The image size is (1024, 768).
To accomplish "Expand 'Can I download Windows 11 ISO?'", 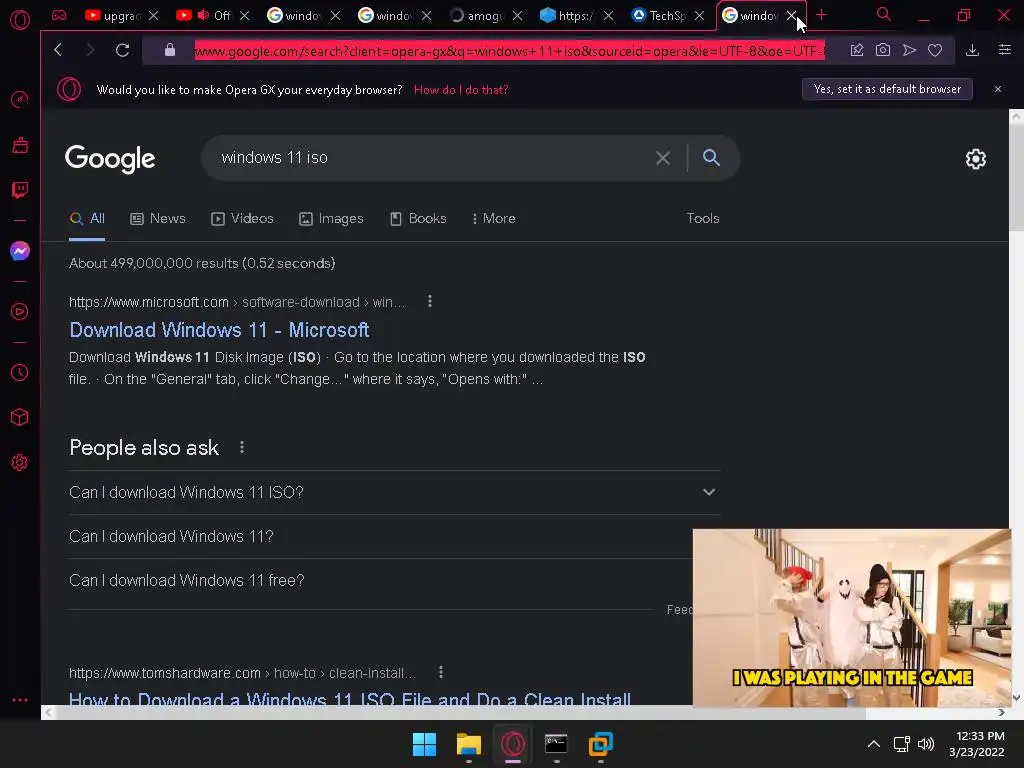I will (394, 492).
